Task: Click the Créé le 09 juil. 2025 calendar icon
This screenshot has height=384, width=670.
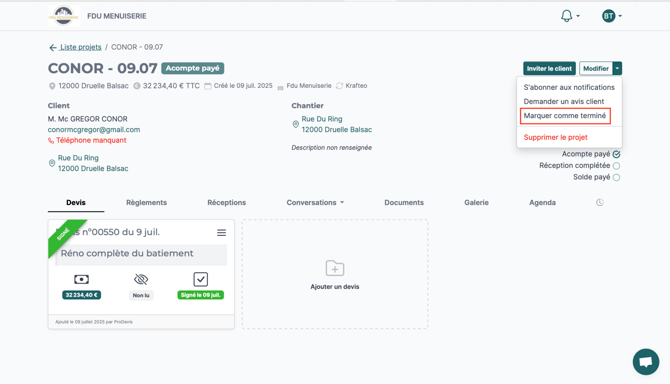Action: (x=208, y=86)
